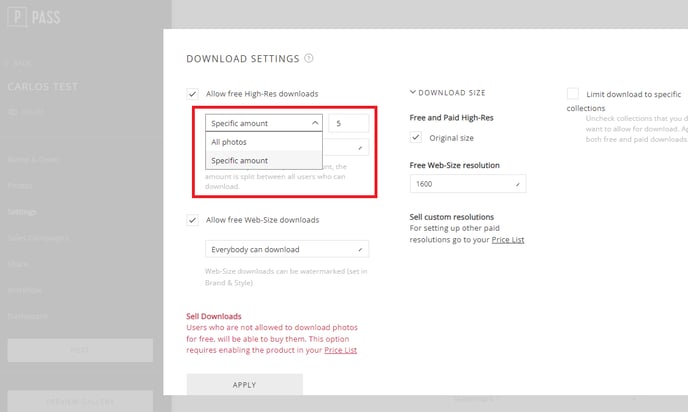
Task: Click the Back link in sidebar
Action: (18, 64)
